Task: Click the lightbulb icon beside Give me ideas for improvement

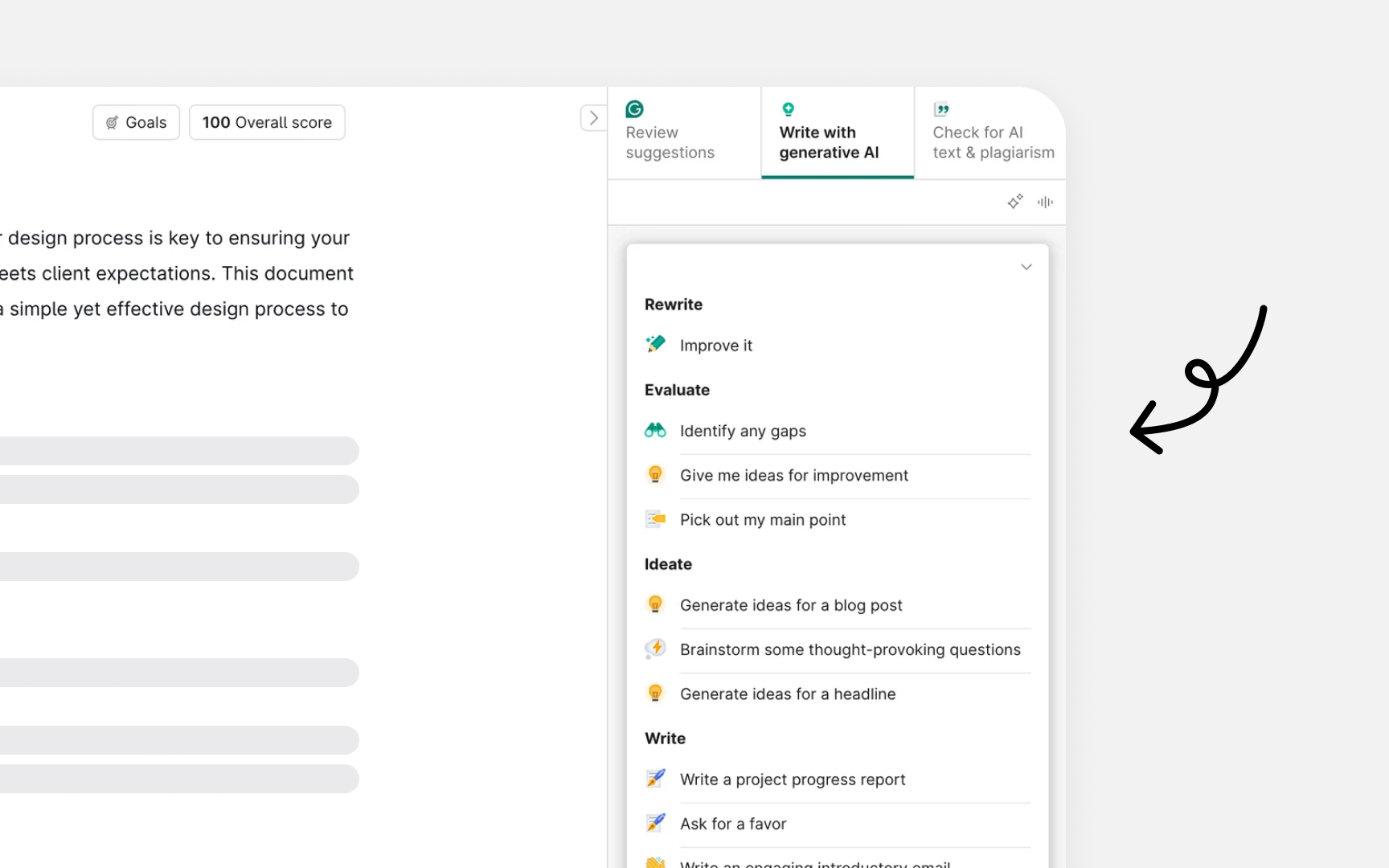Action: [655, 474]
